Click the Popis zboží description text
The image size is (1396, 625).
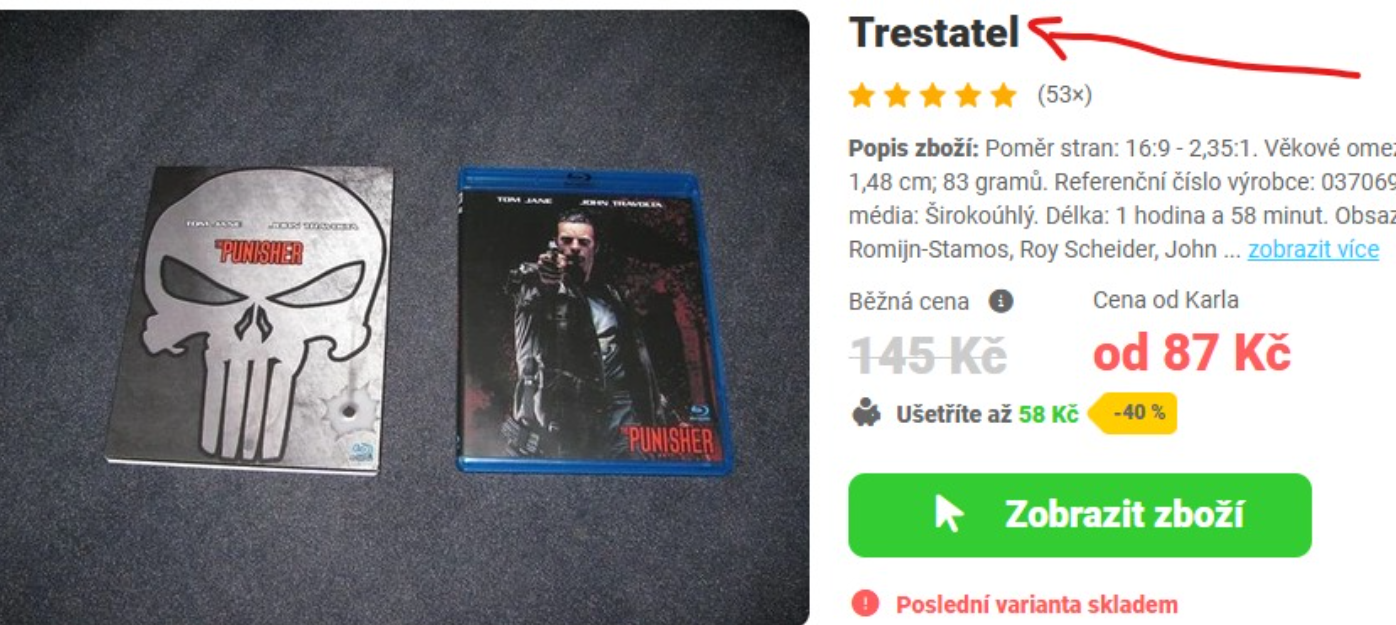tap(1122, 199)
